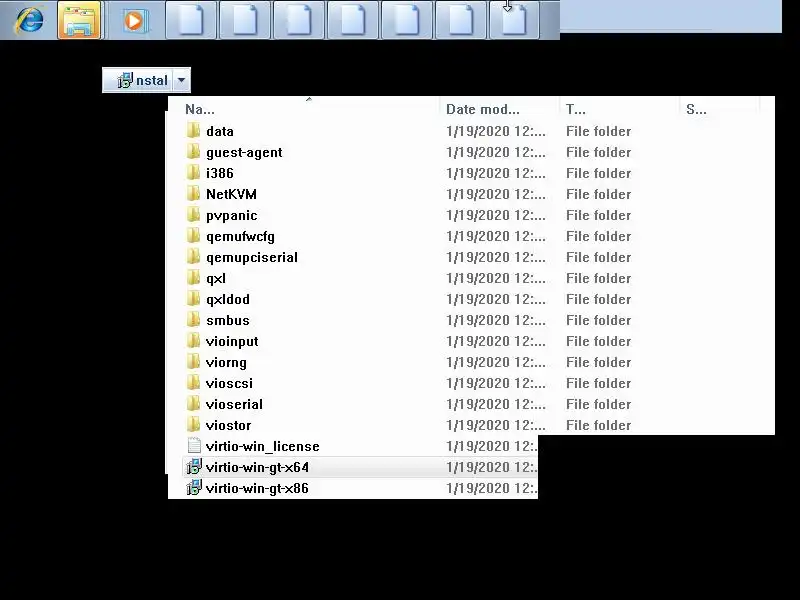The height and width of the screenshot is (600, 800).
Task: Sort files by Date modified column
Action: coord(483,109)
